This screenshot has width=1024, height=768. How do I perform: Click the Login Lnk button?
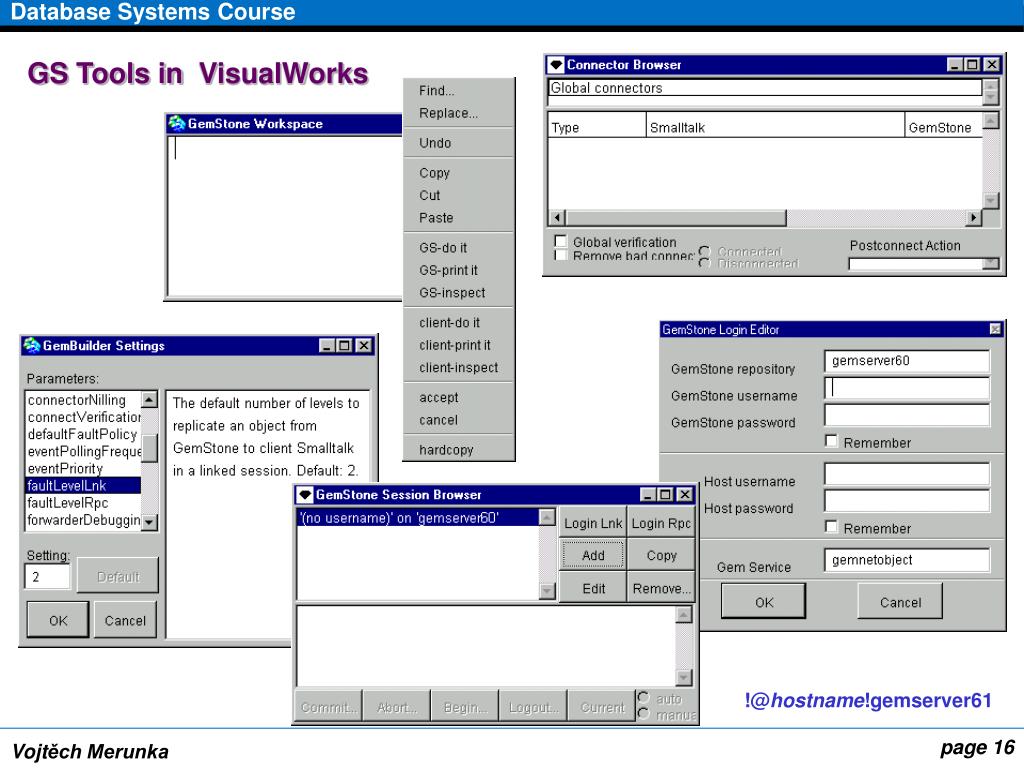(x=593, y=523)
